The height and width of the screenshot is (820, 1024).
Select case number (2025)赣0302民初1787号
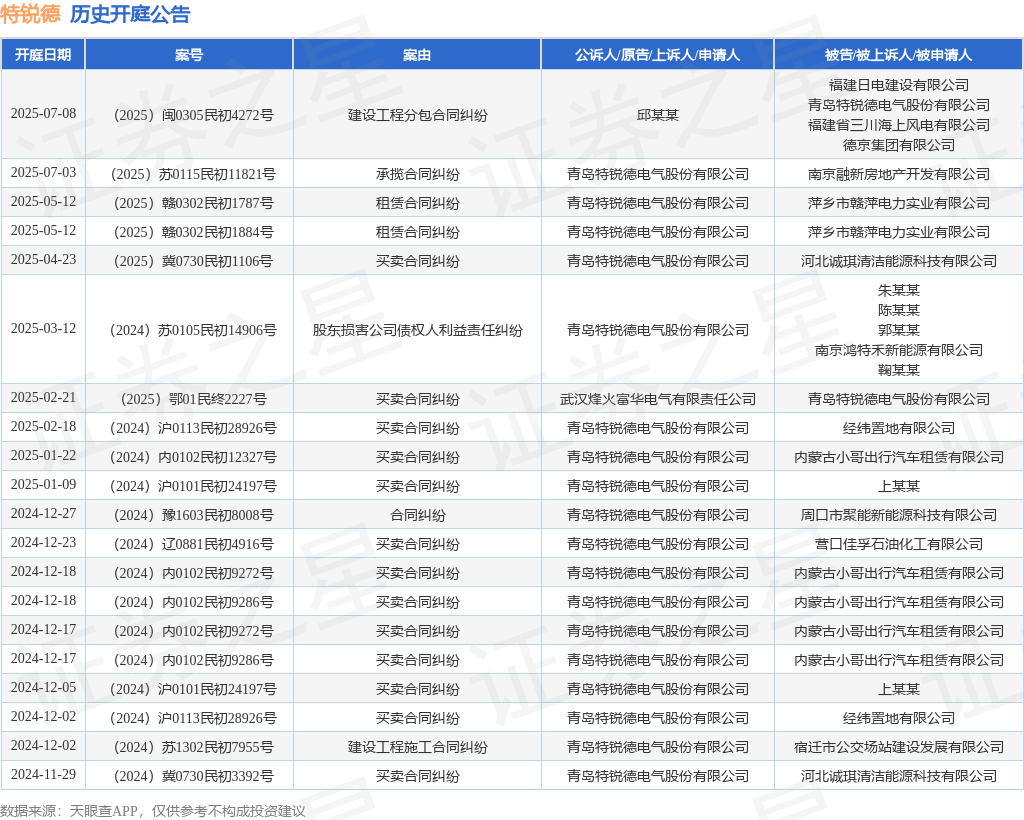coord(193,203)
